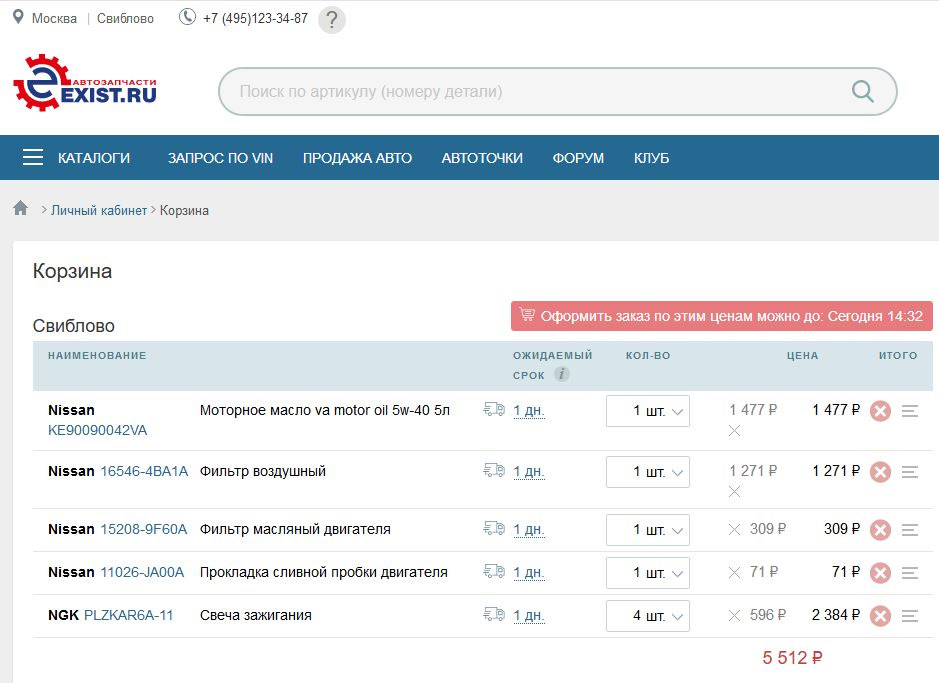
Task: Open the Клуб menu item
Action: click(652, 158)
